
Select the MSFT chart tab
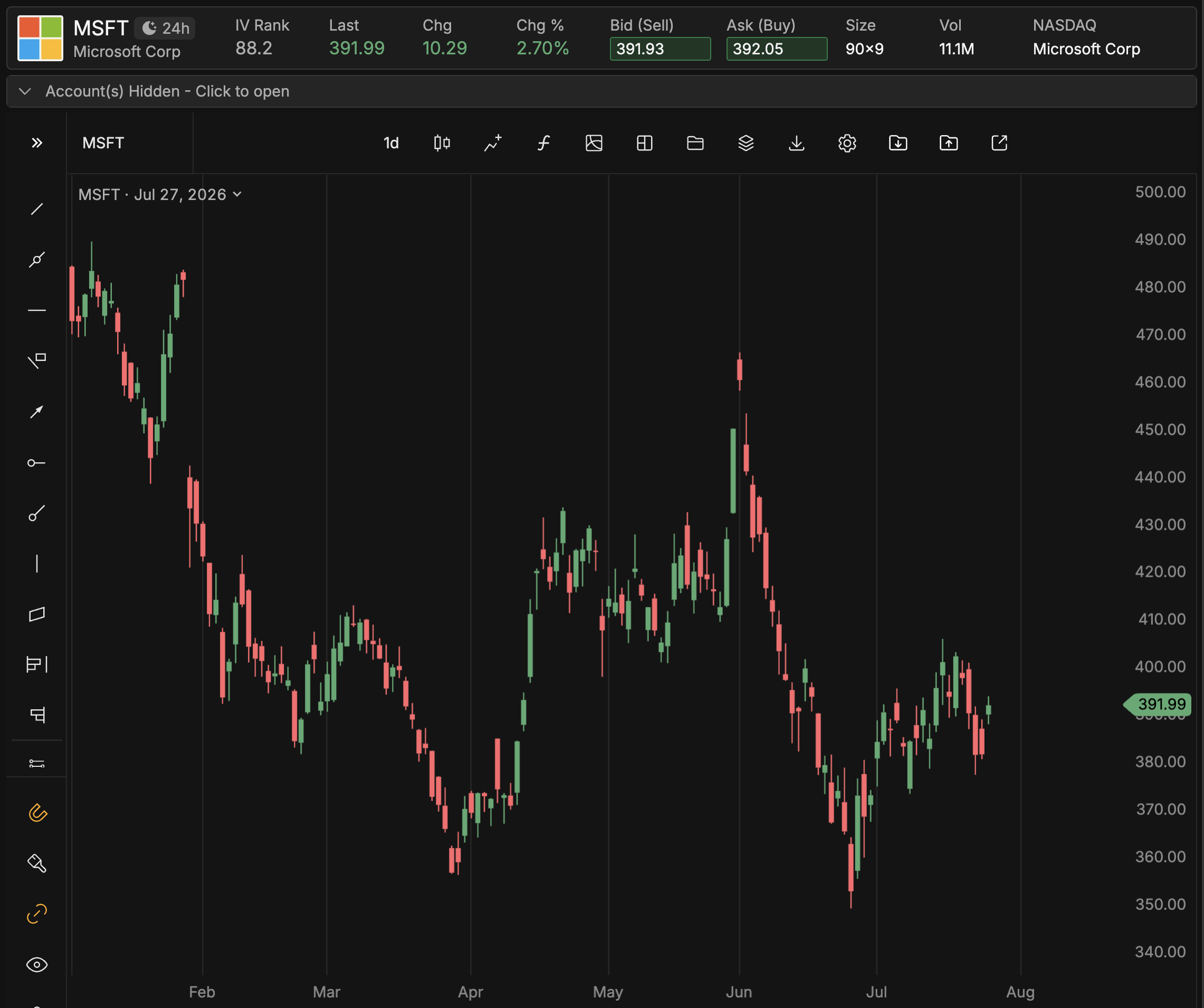click(x=103, y=143)
